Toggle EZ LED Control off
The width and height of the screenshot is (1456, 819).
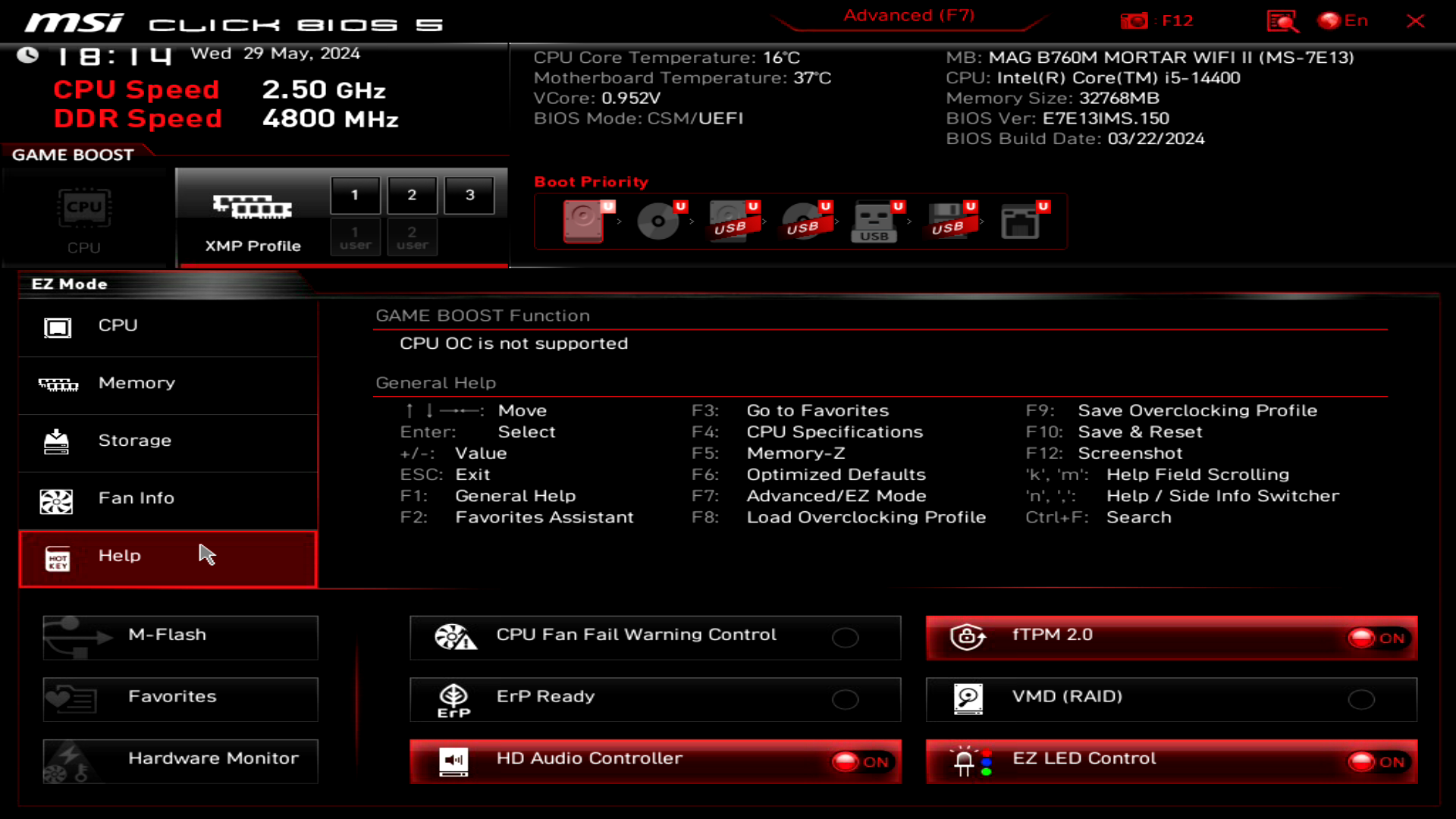coord(1377,761)
